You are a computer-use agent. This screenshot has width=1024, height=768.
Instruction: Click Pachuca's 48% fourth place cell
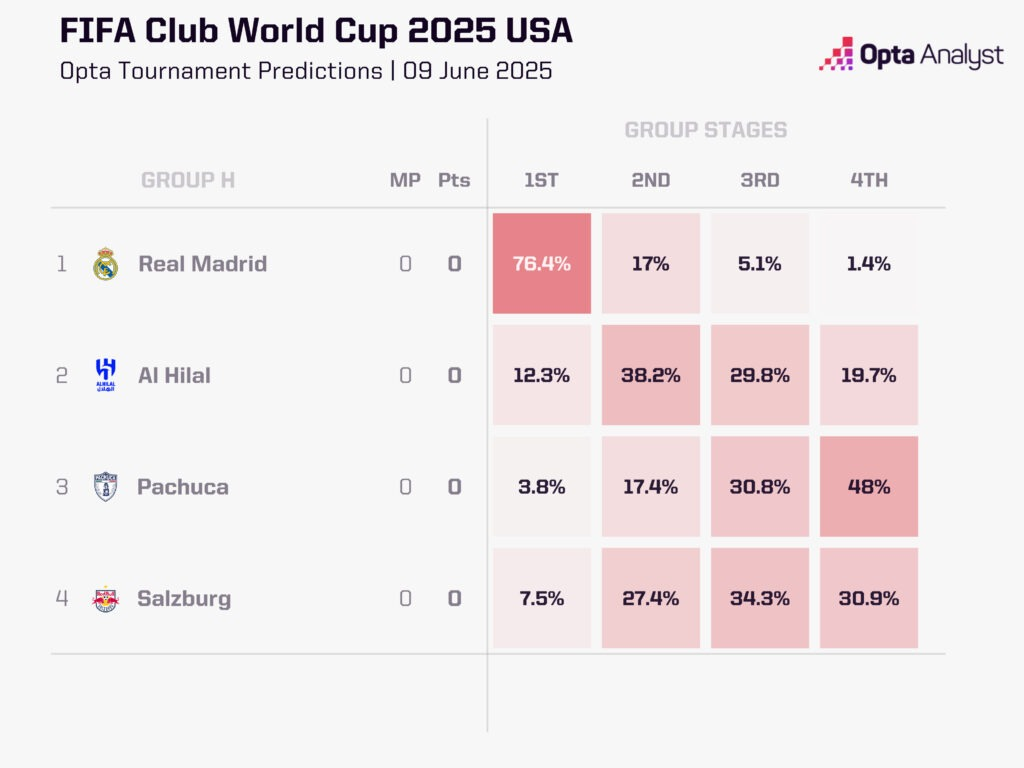869,487
